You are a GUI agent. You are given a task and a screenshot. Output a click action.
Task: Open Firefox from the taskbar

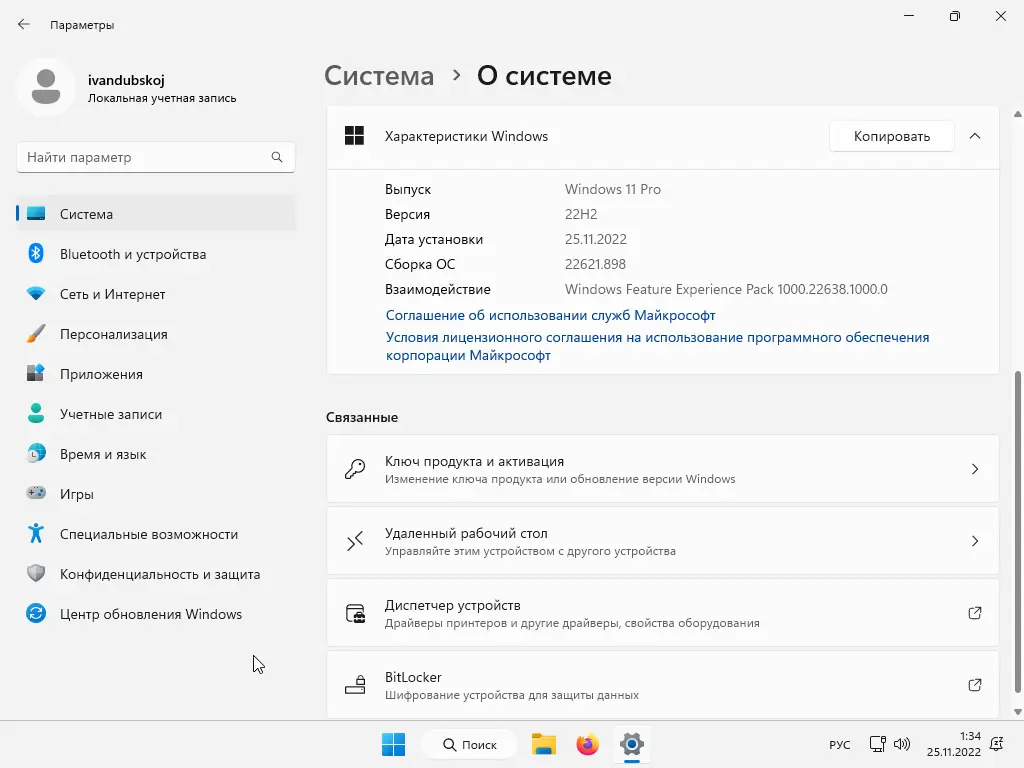tap(587, 744)
